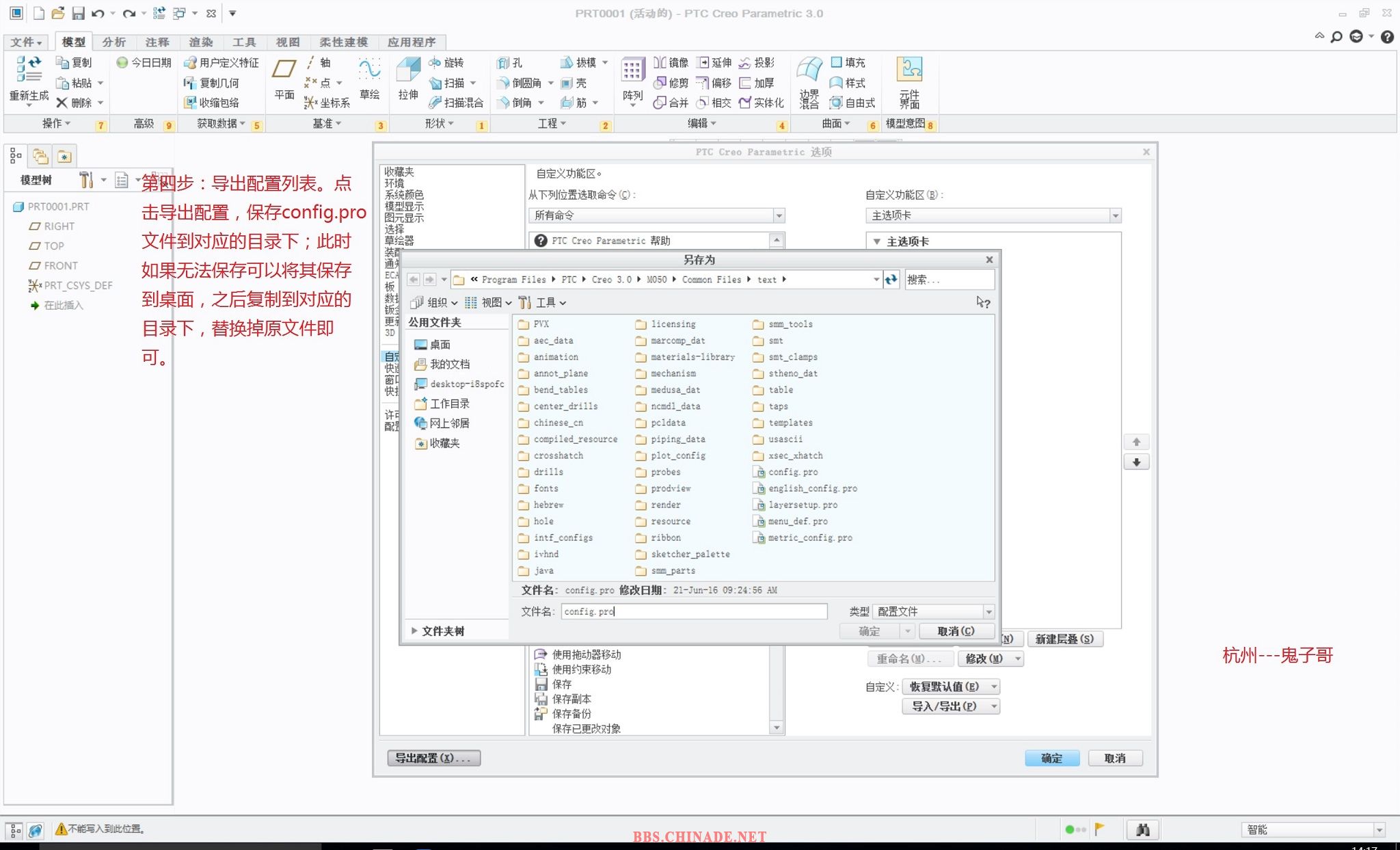Select the Draft (拔模) tool
Image resolution: width=1400 pixels, height=850 pixels.
(578, 63)
